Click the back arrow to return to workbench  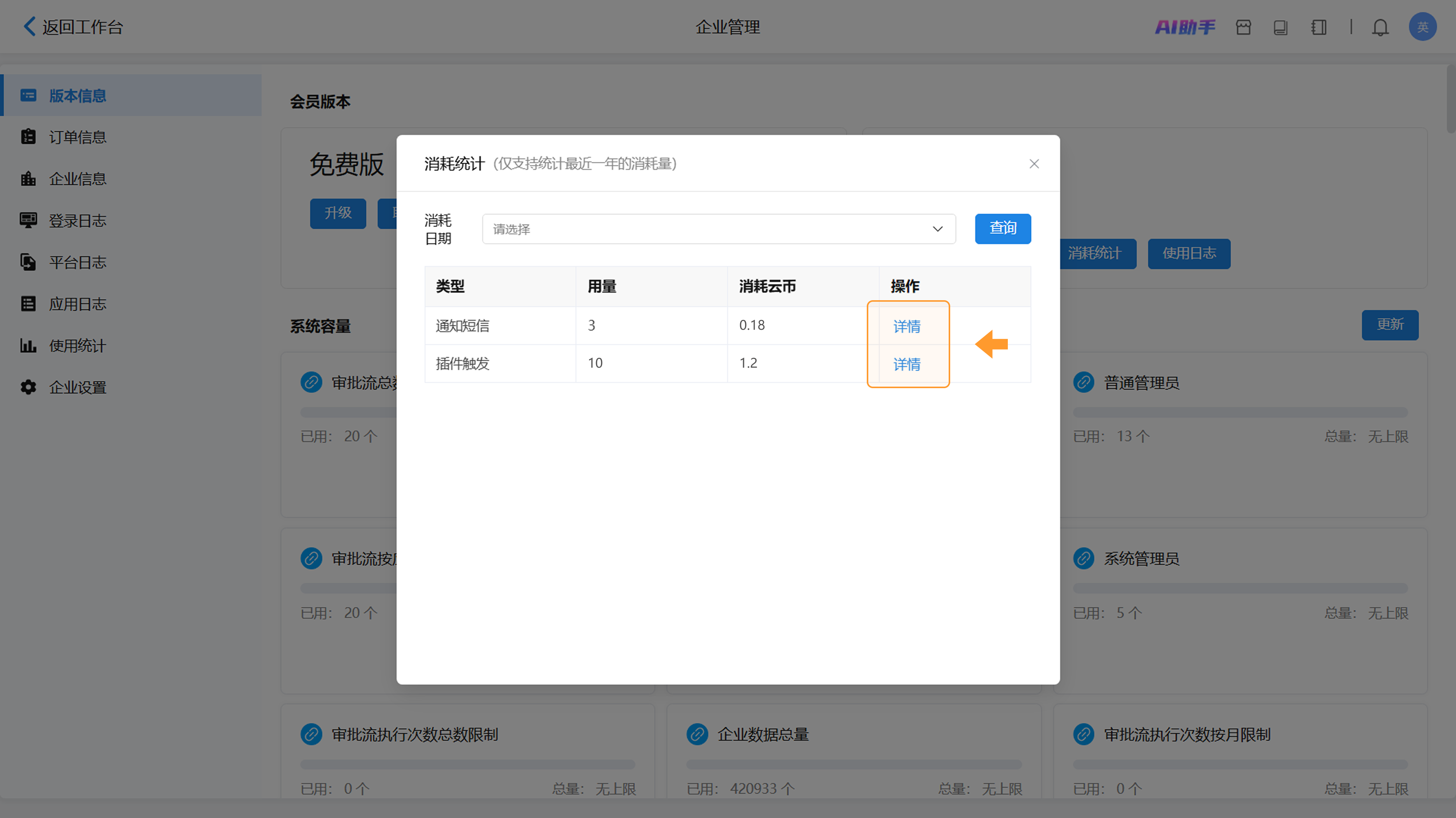coord(30,27)
